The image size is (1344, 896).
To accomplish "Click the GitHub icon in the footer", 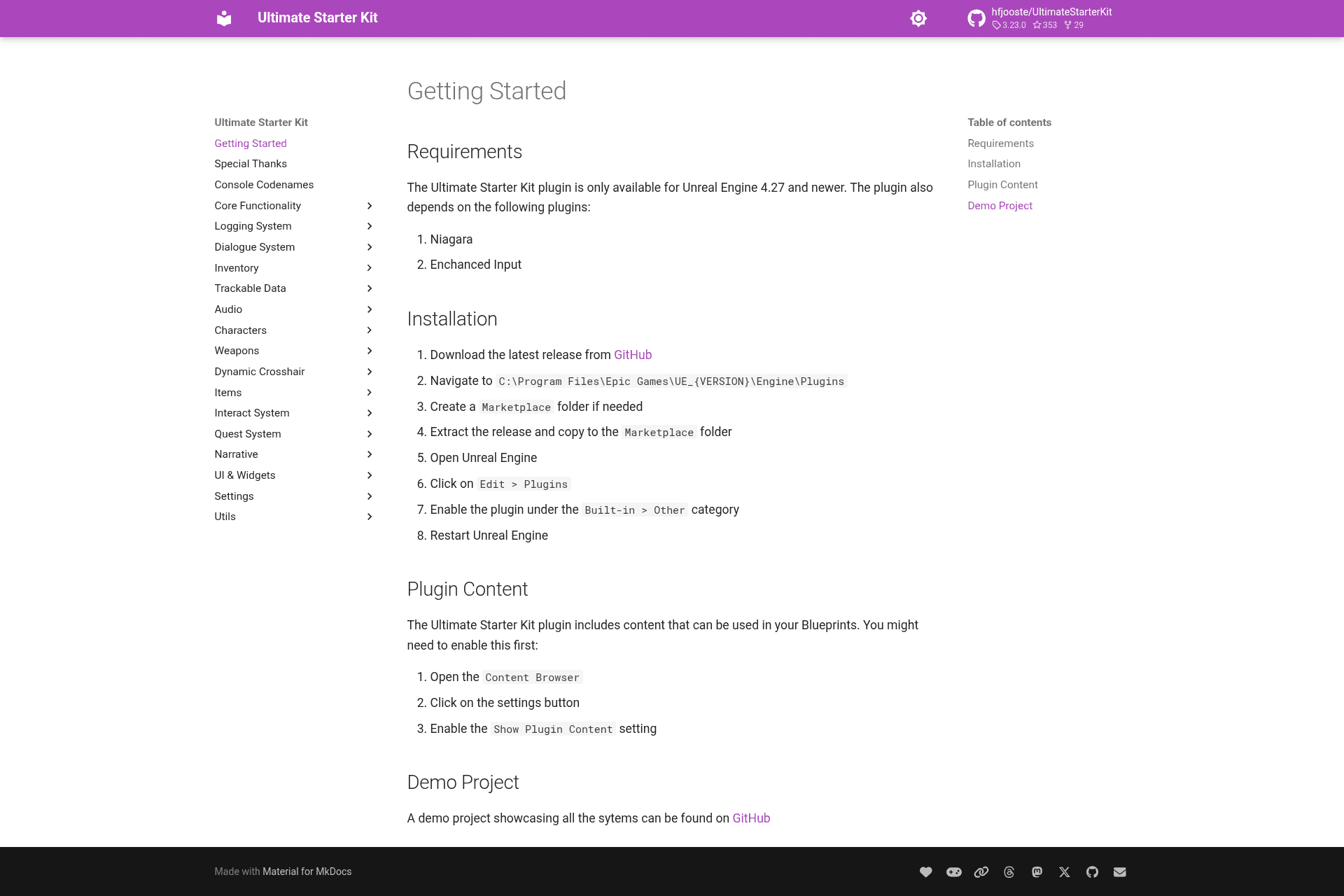I will click(x=1092, y=871).
